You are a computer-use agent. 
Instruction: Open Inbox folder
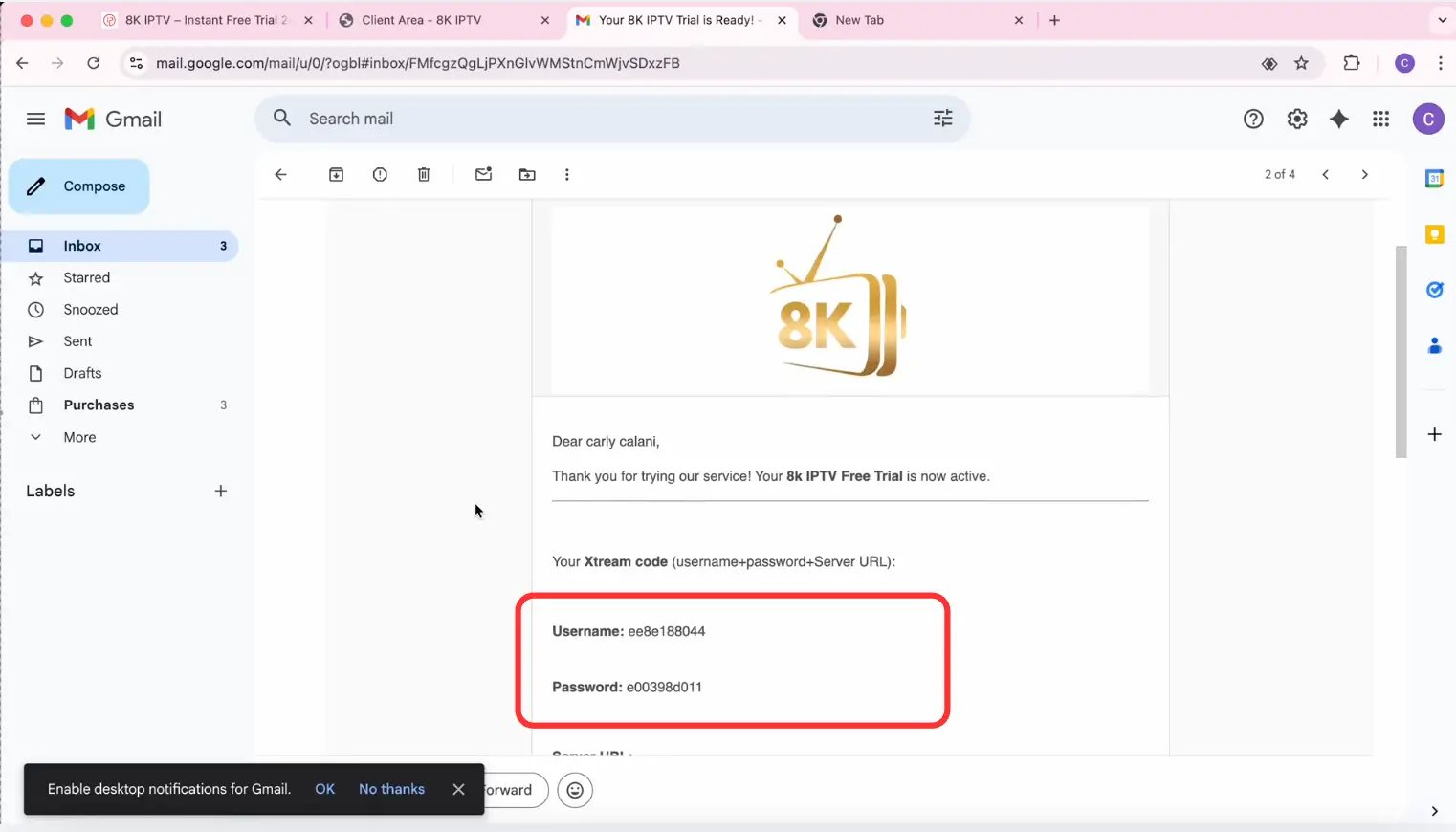click(119, 246)
